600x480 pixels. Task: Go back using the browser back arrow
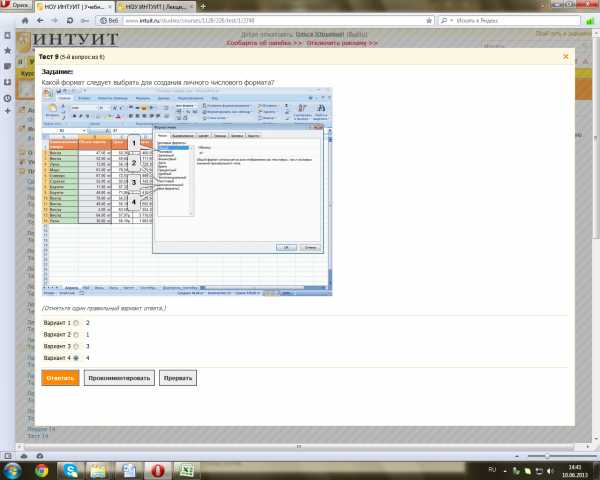[x=40, y=20]
